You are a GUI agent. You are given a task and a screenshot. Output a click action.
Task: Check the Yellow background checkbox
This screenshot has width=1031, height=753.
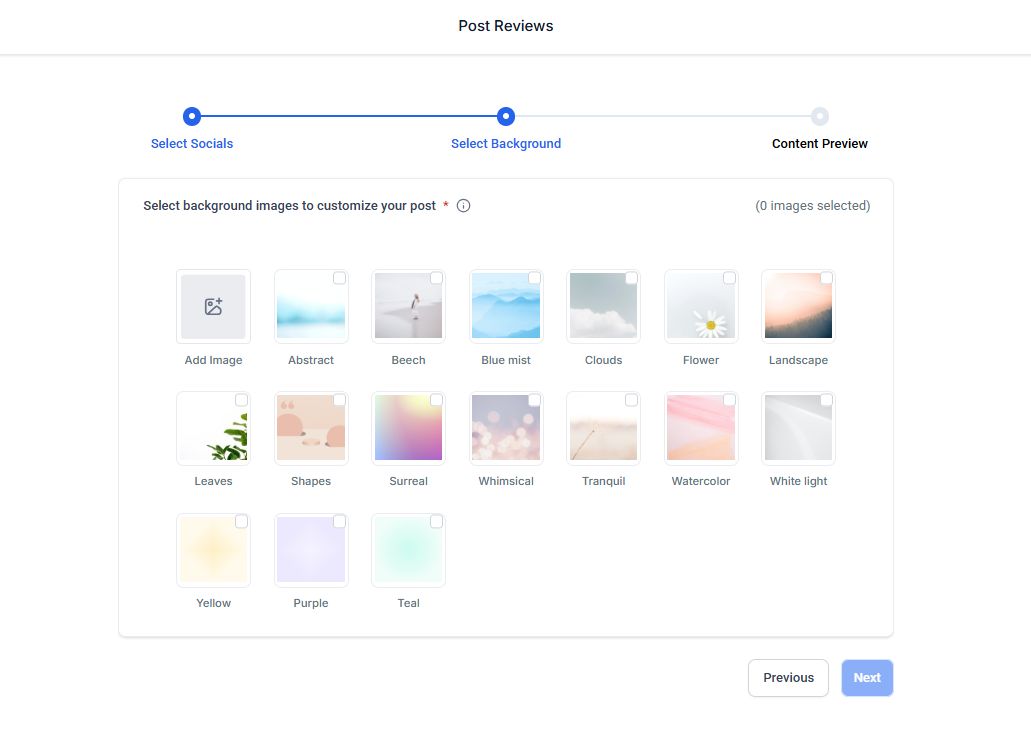point(241,522)
